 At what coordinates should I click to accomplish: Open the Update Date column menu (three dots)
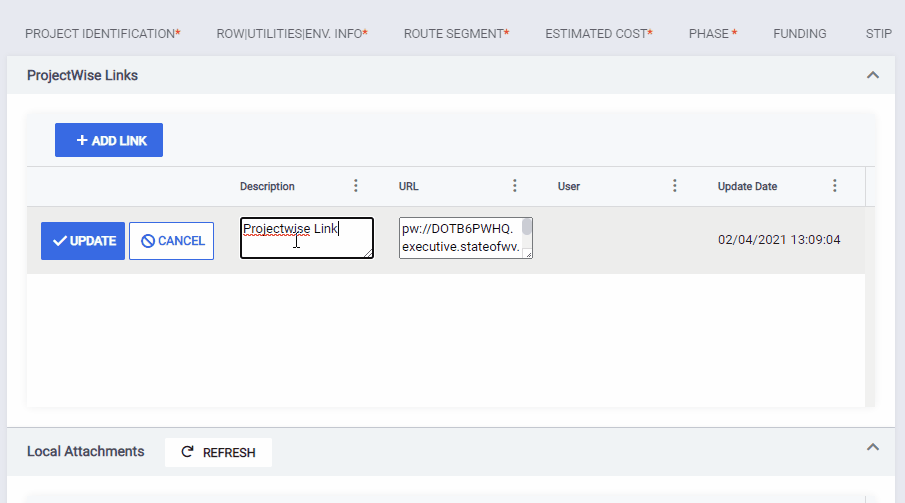(x=835, y=186)
